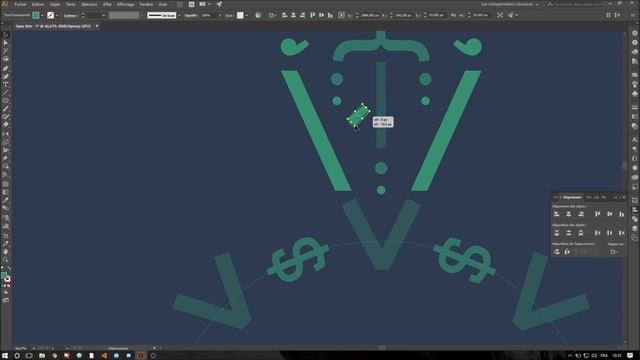
Task: Open the graphic Style dropdown arrow
Action: pos(247,16)
